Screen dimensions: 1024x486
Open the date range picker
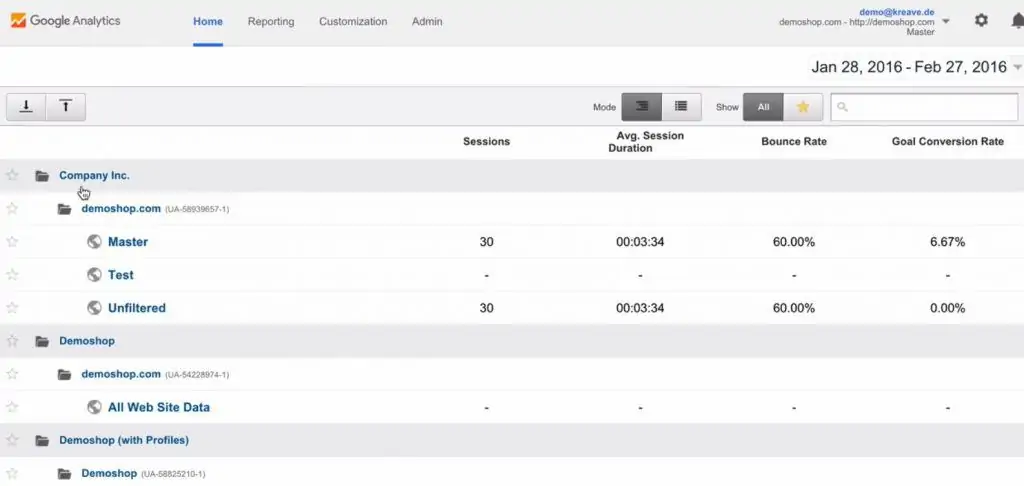916,67
